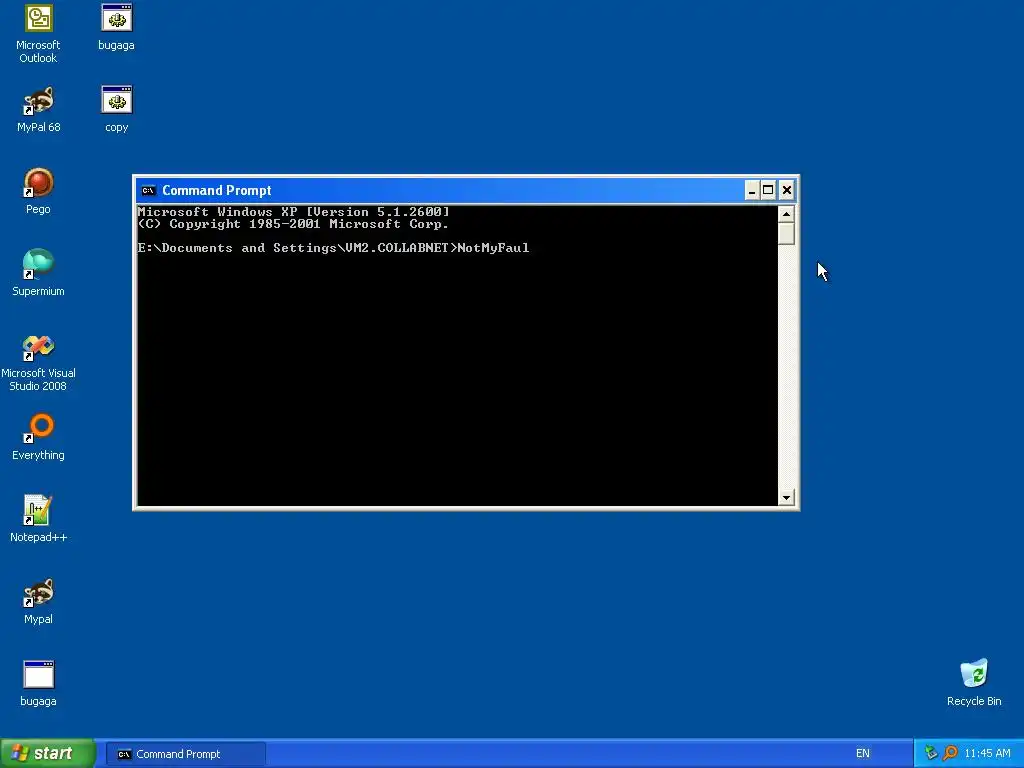
Task: Minimize the Command Prompt window
Action: point(752,190)
